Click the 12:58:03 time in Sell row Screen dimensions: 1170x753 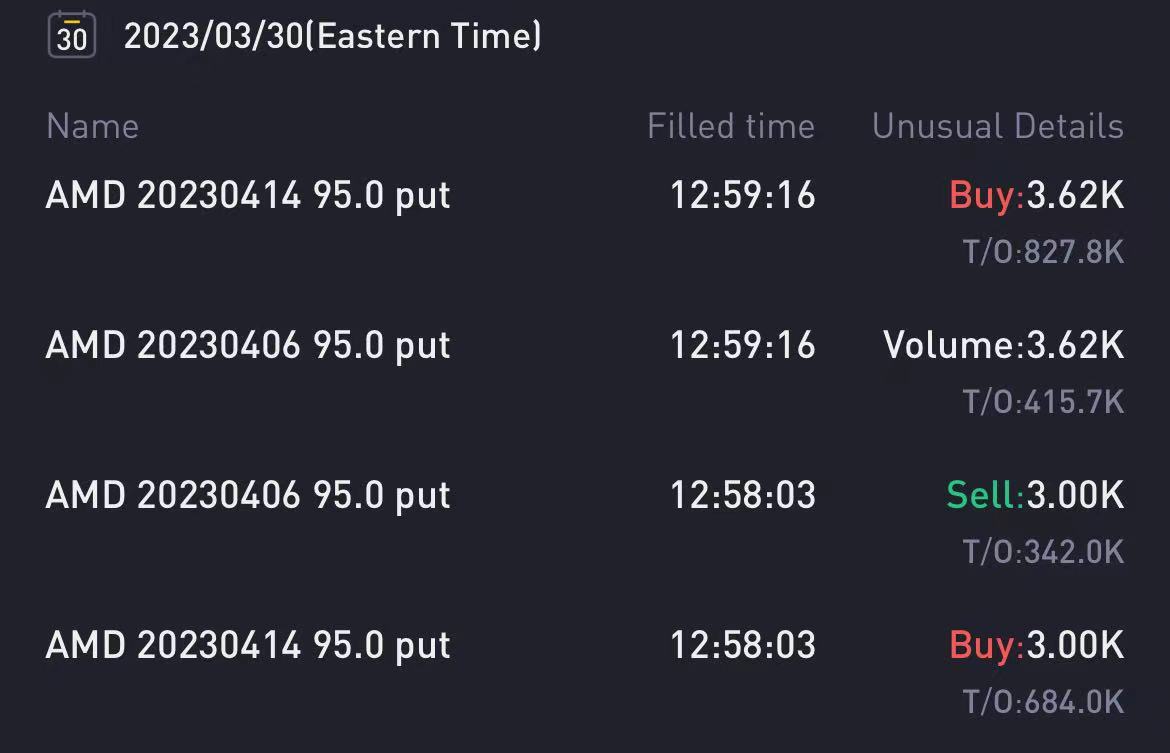coord(743,496)
